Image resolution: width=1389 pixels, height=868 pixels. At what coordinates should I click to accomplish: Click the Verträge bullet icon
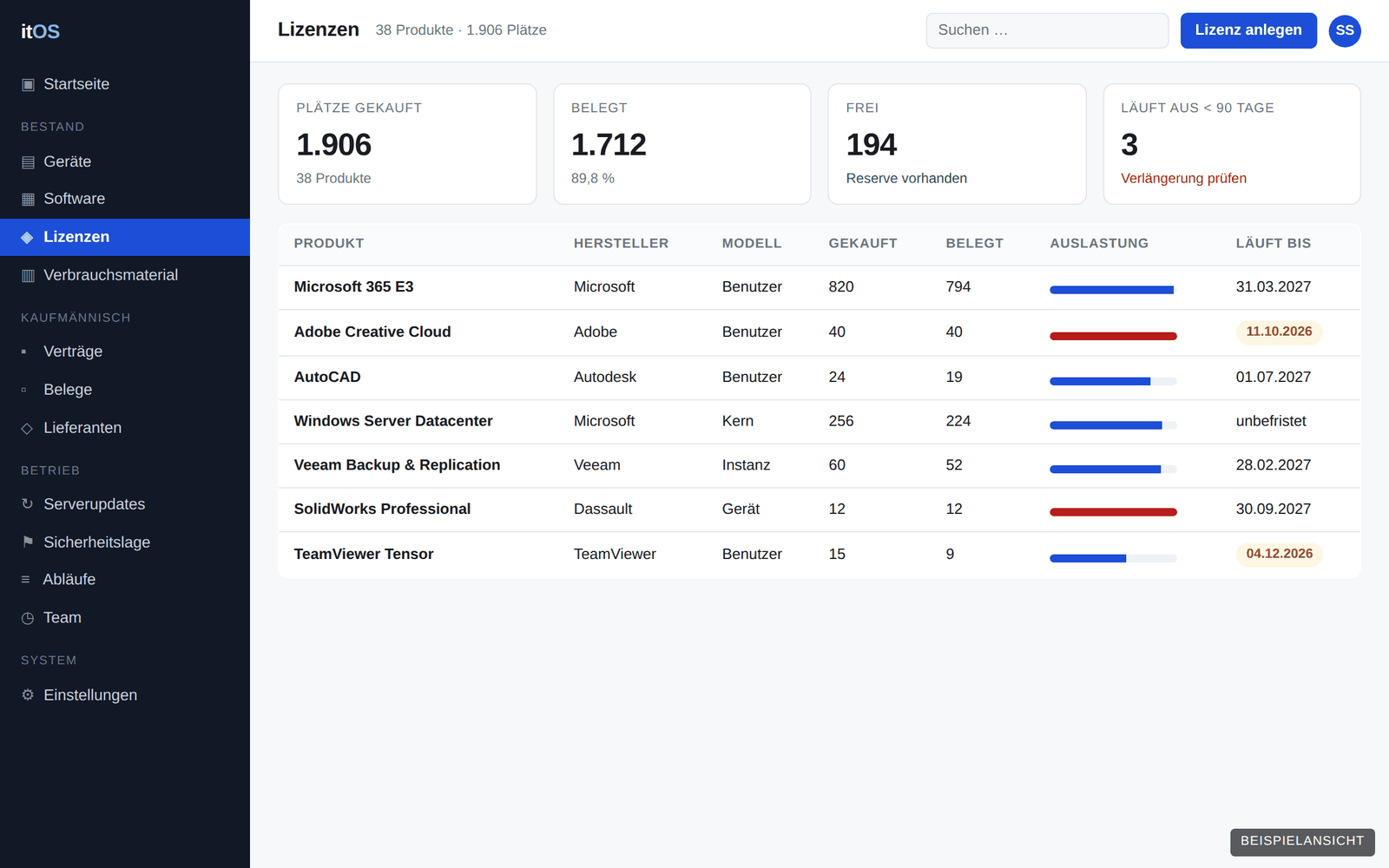pos(24,352)
